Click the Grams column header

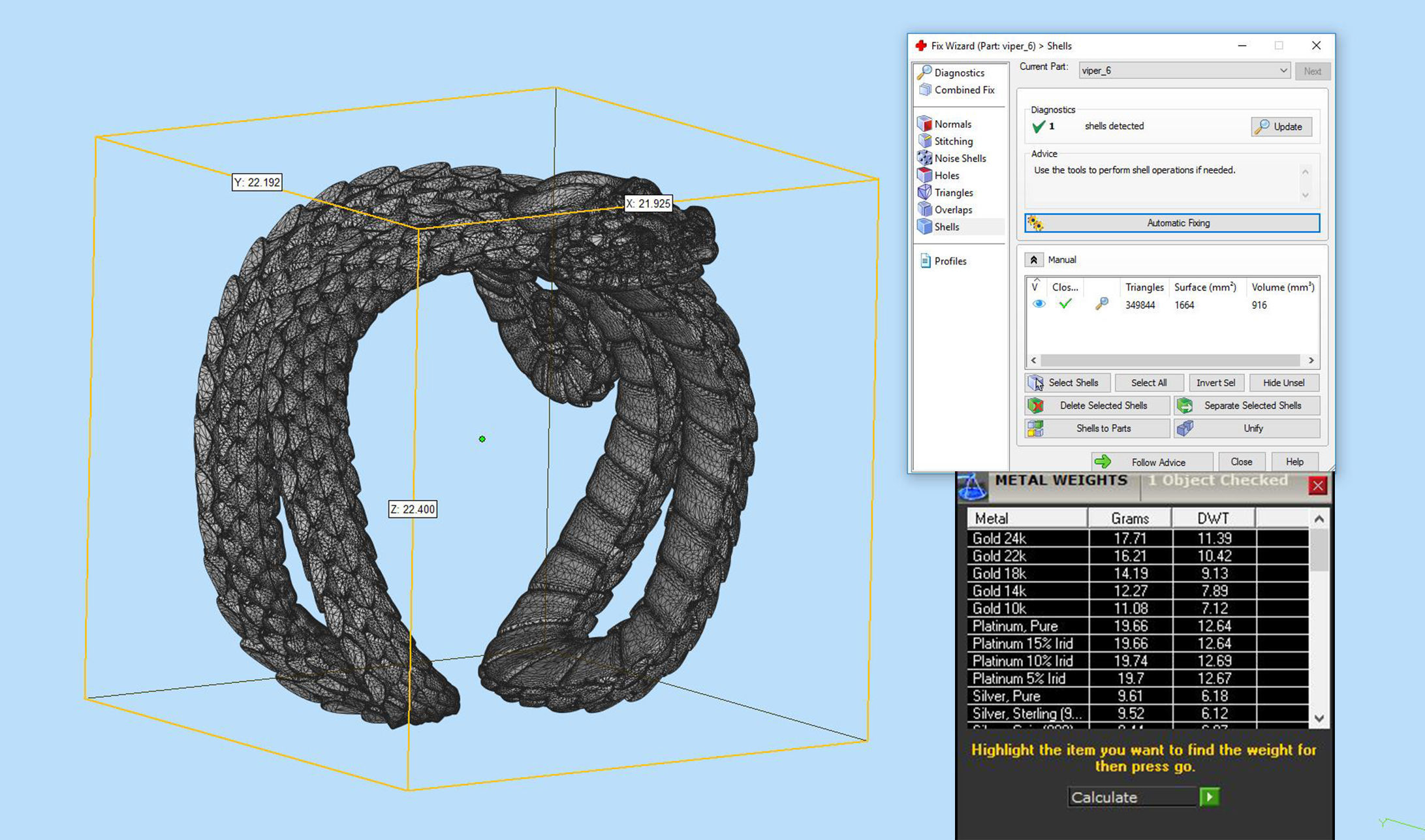(1130, 518)
